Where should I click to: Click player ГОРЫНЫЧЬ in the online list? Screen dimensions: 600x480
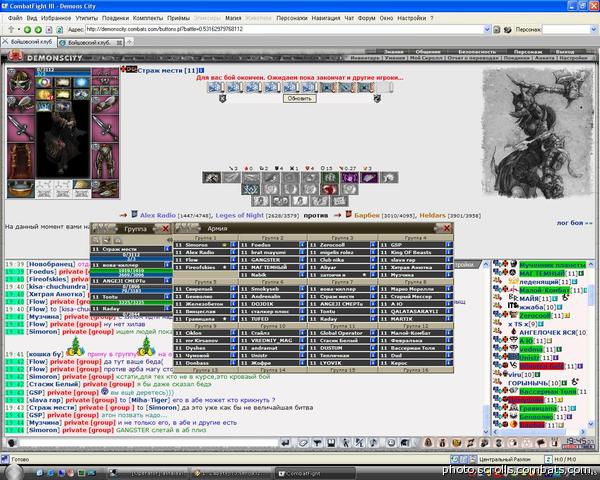(x=528, y=383)
